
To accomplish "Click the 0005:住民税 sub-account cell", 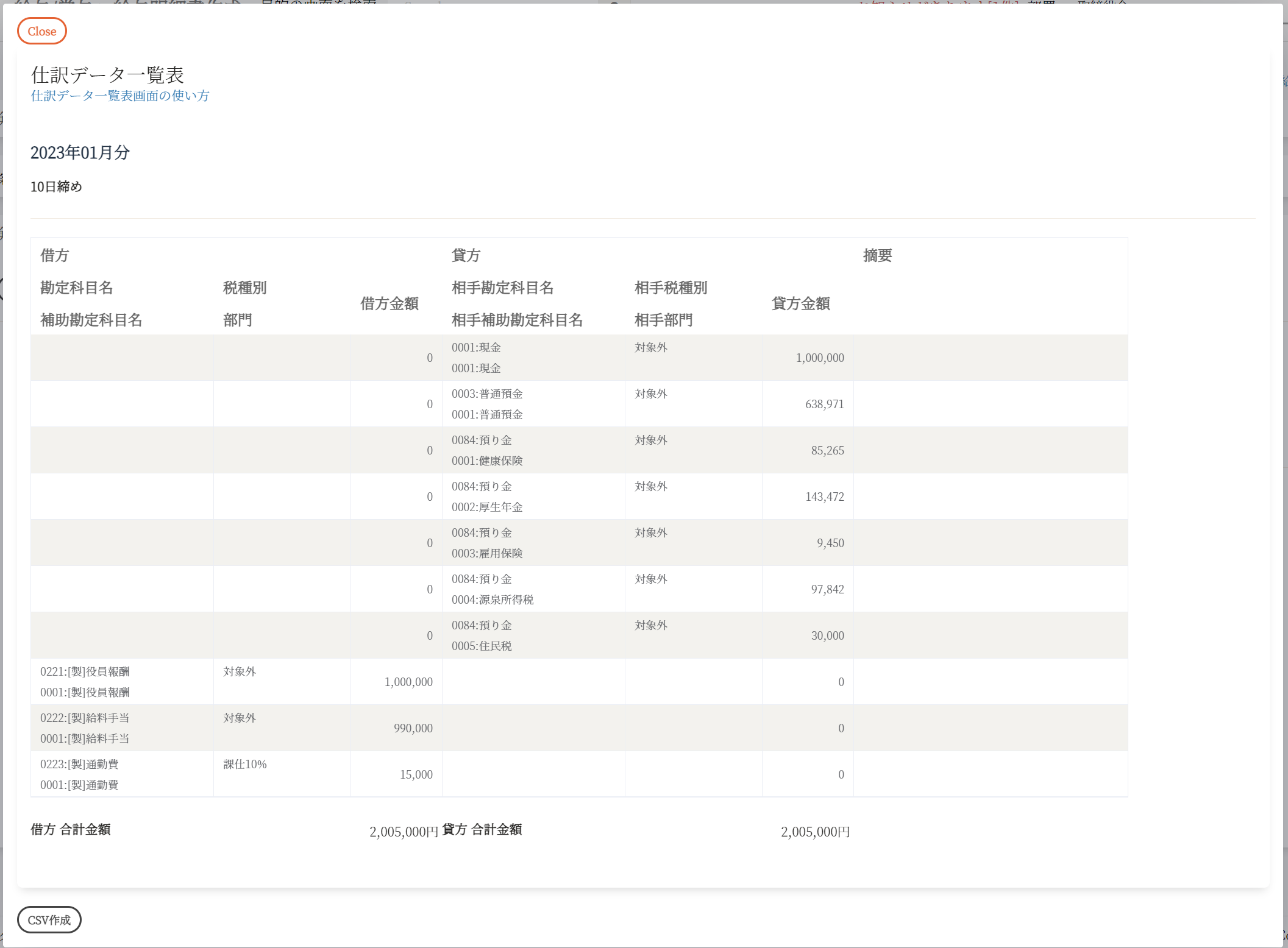I will [482, 646].
